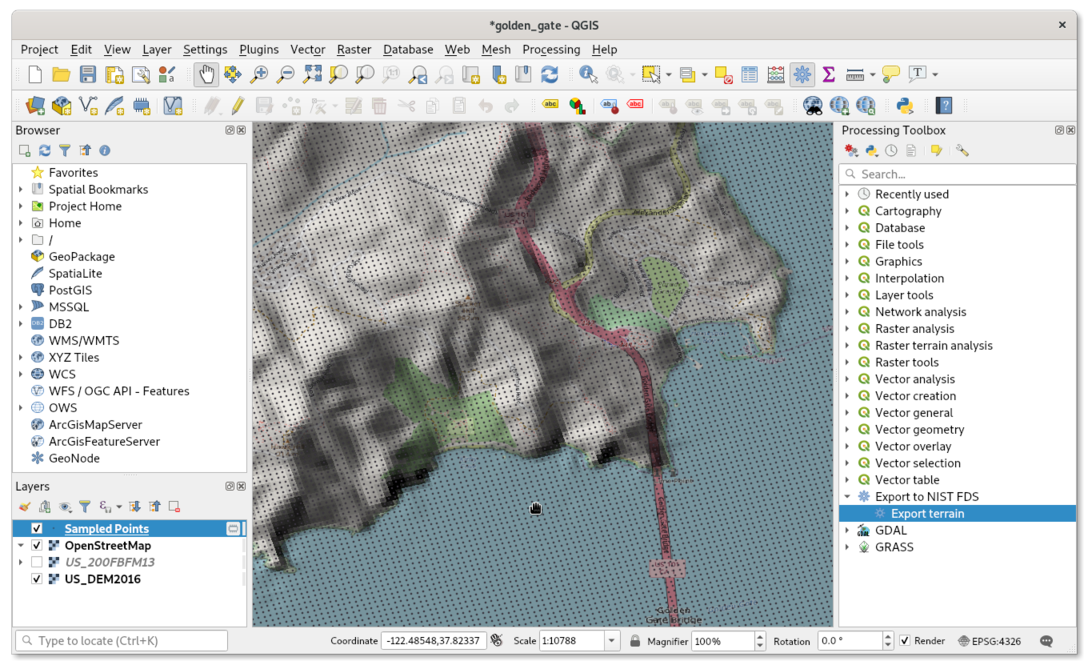1092x669 pixels.
Task: Expand the GDAL provider in toolbox
Action: [x=848, y=530]
